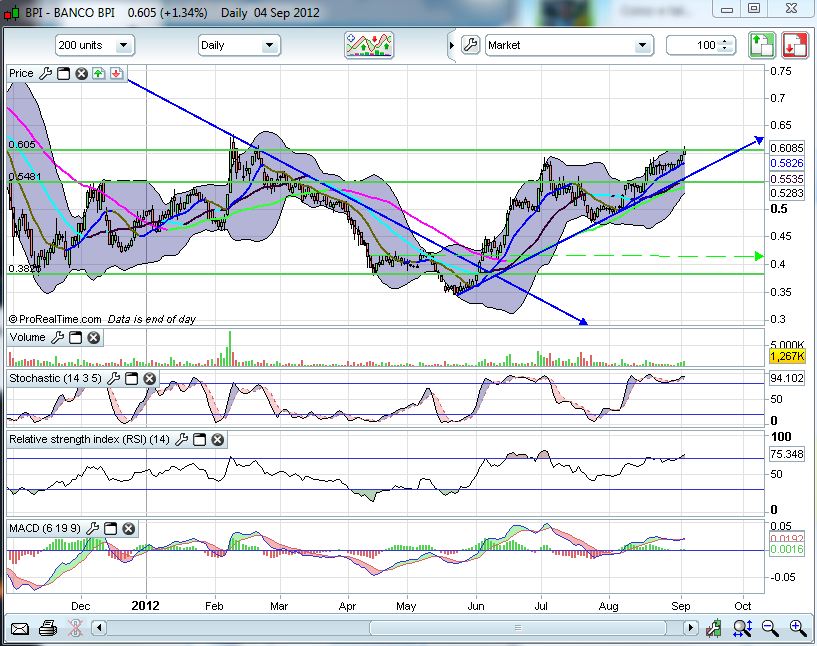Send chart by email envelope icon
Viewport: 817px width, 646px height.
[x=19, y=629]
